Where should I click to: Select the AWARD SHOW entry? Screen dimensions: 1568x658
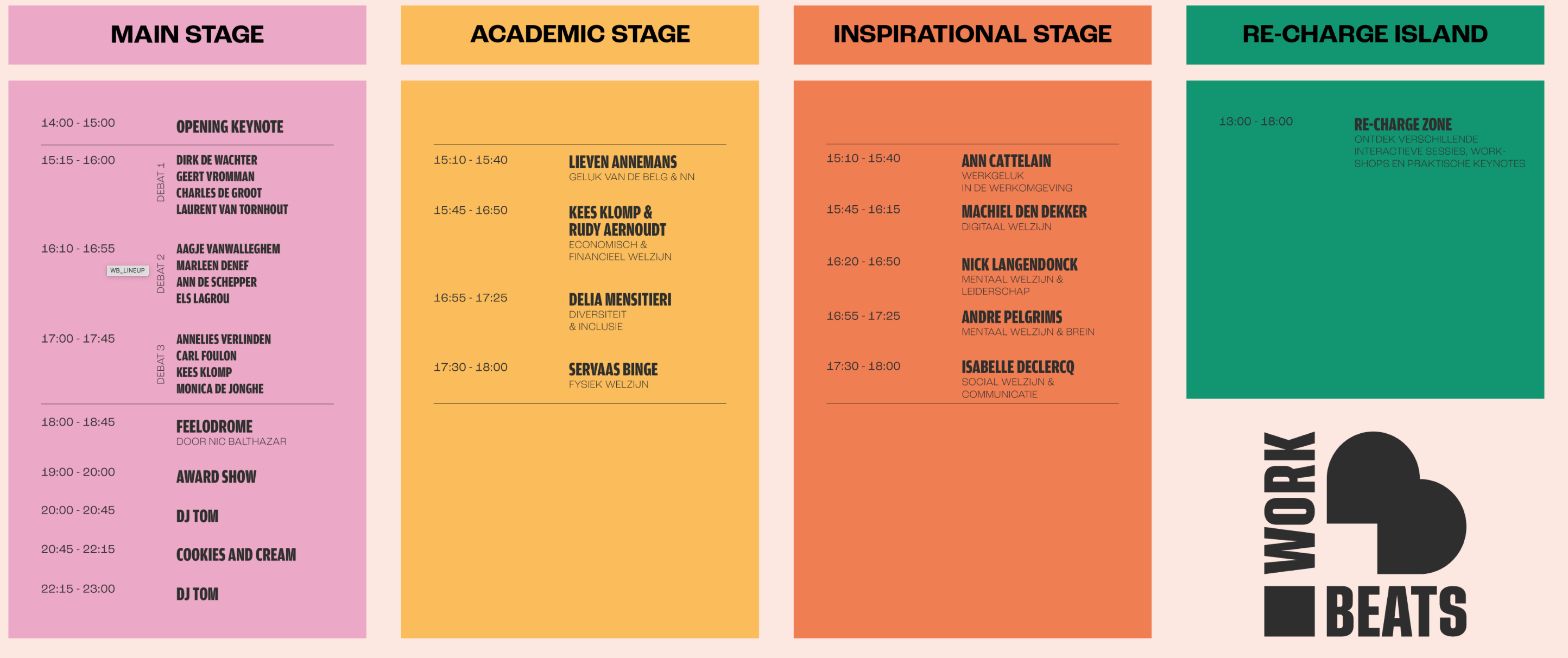coord(216,477)
